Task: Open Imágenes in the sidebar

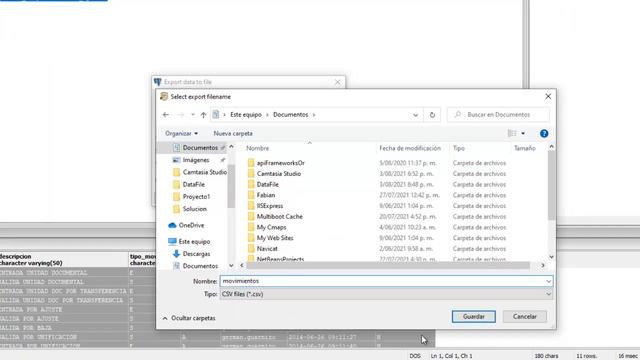Action: point(196,160)
